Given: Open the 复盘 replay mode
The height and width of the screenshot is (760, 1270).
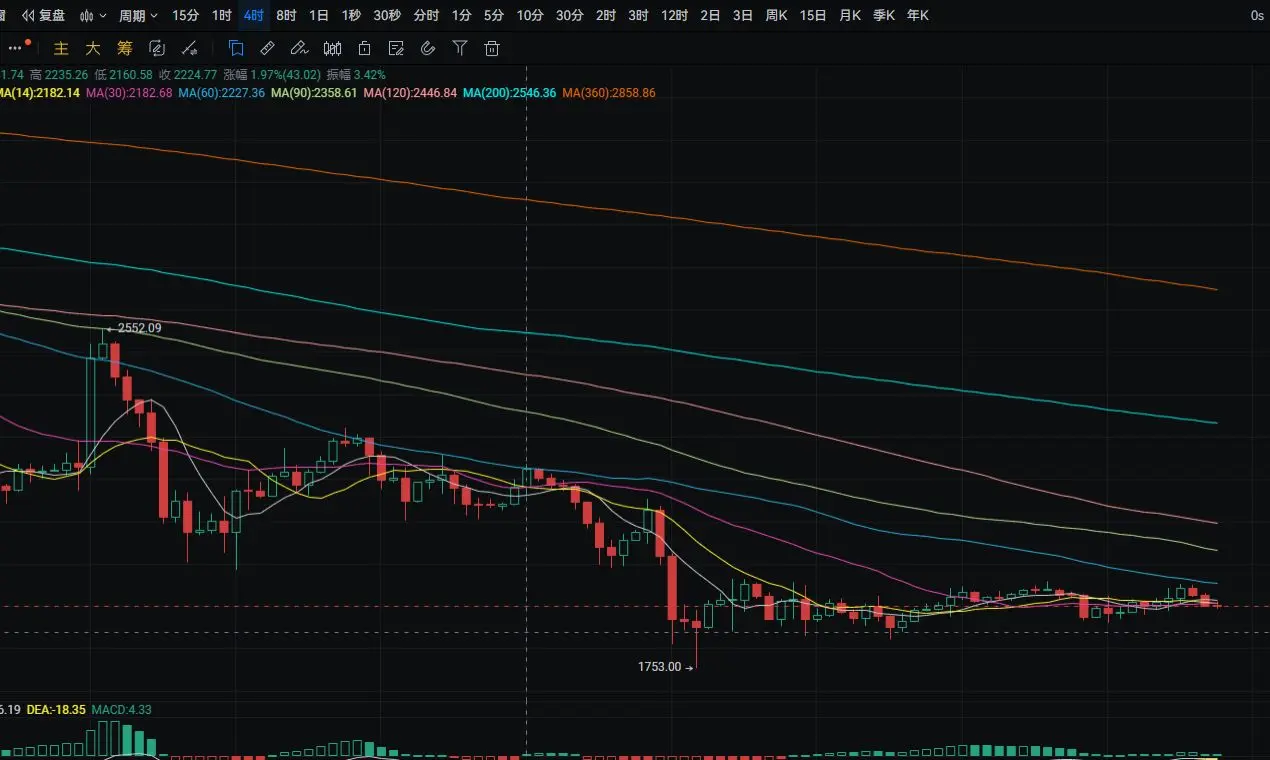Looking at the screenshot, I should tap(43, 15).
